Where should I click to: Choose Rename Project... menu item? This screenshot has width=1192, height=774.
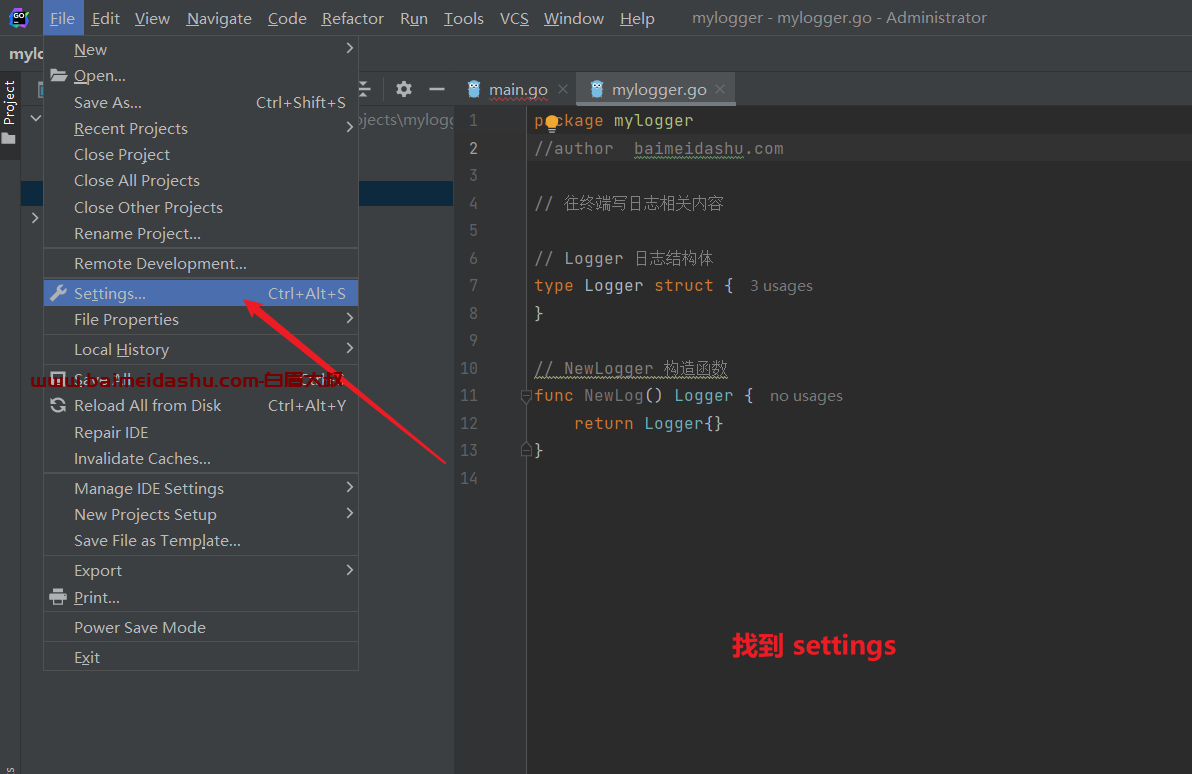pyautogui.click(x=201, y=233)
